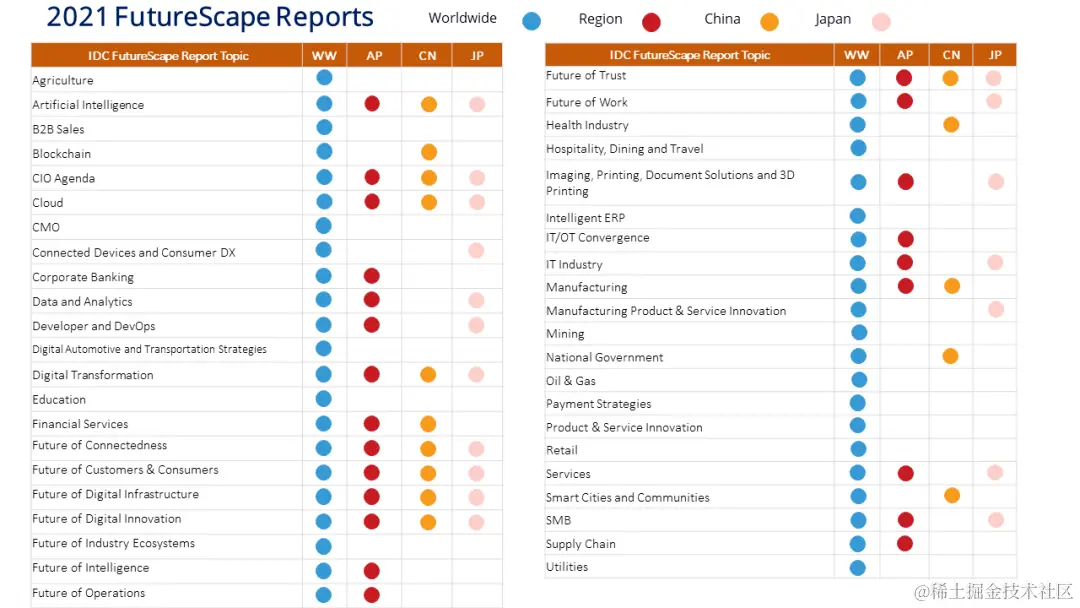Click the blue WW dot for Agriculture
The width and height of the screenshot is (1080, 608).
pos(324,78)
